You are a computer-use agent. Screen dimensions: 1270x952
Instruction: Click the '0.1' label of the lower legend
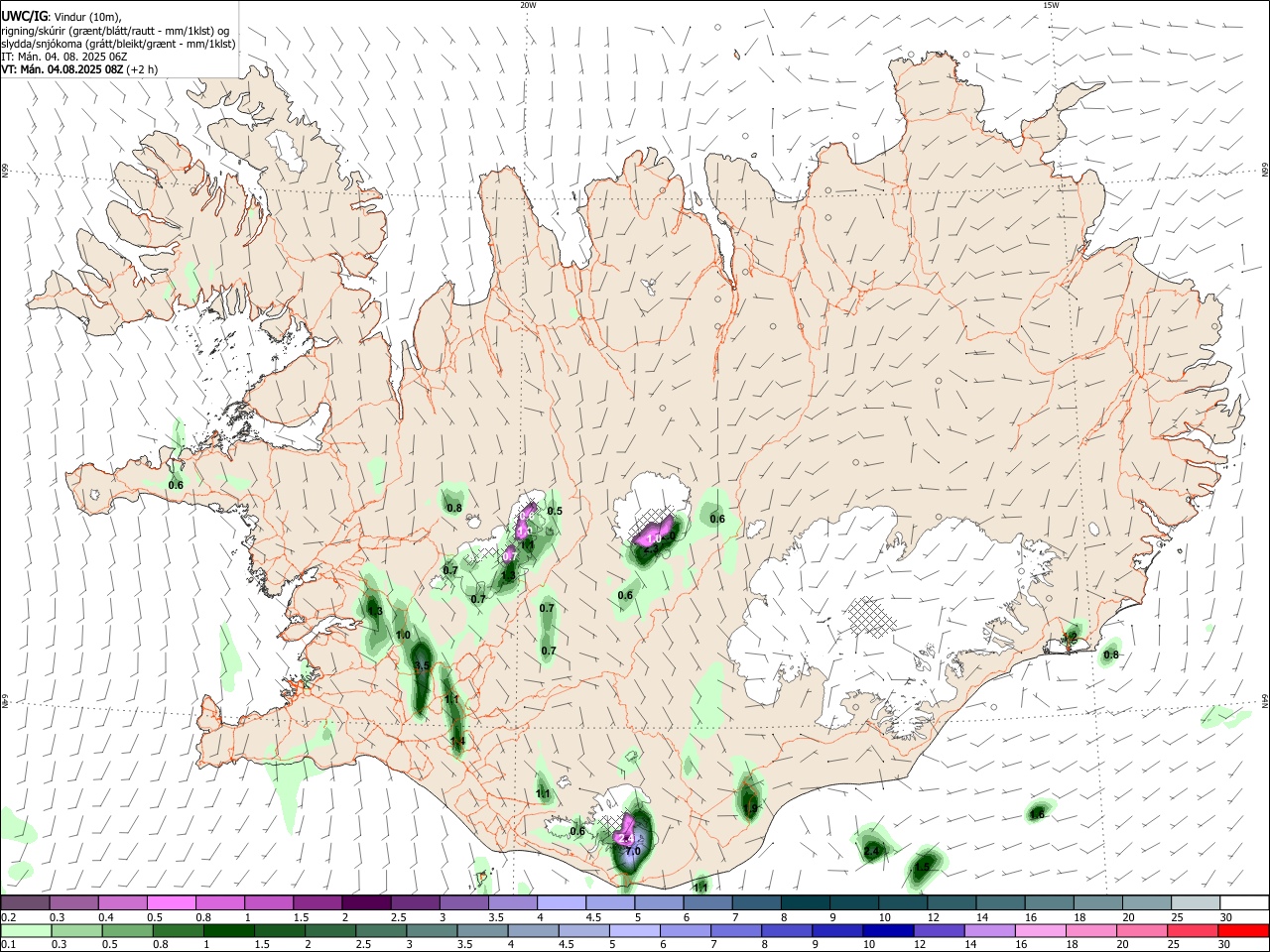8,944
